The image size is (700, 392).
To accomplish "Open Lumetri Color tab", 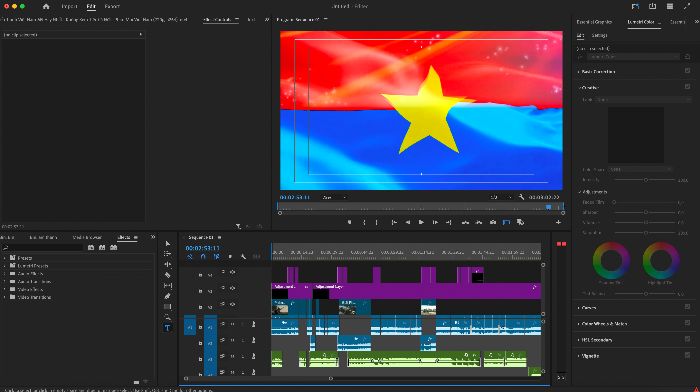I will 641,22.
